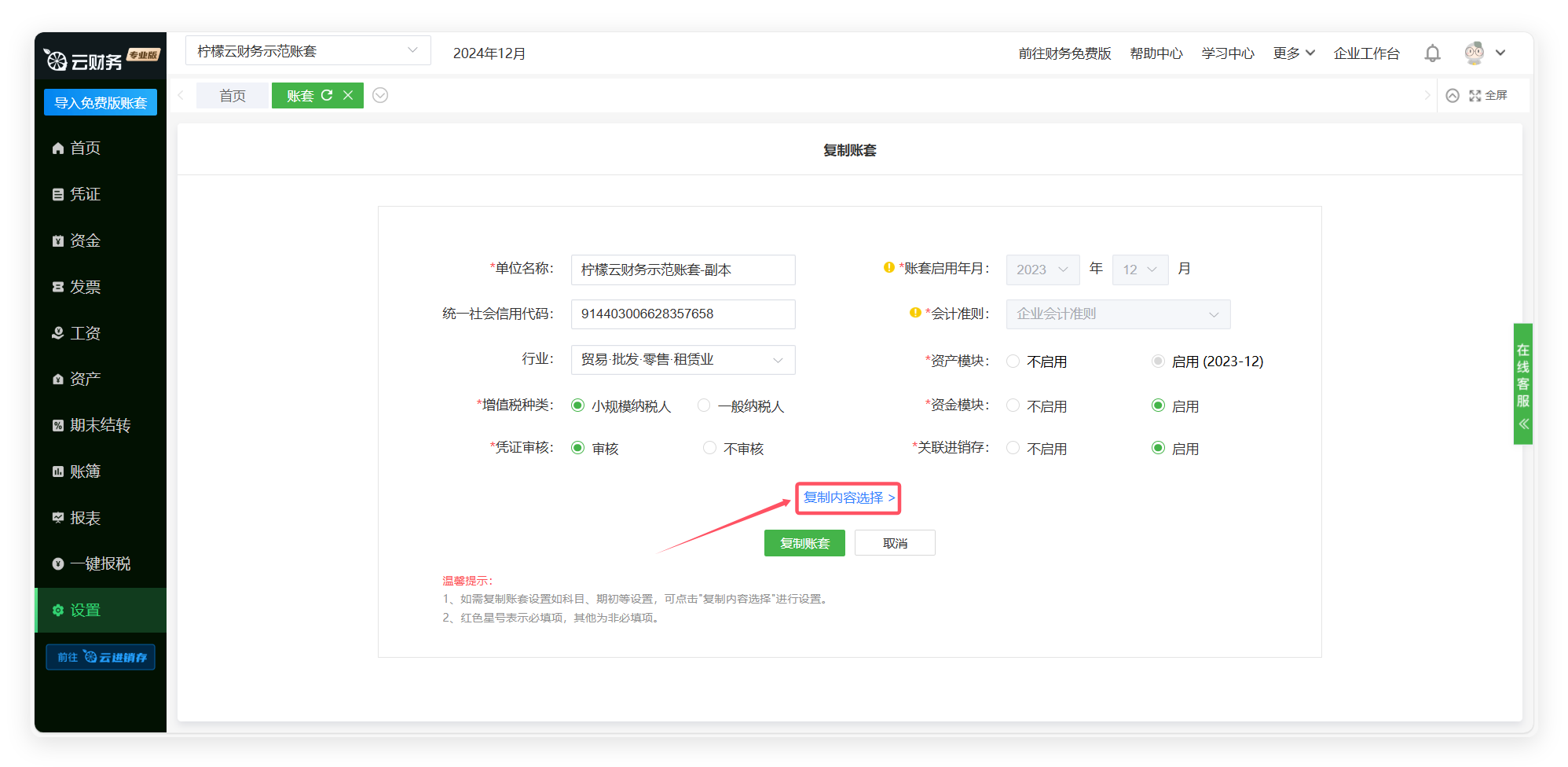Screen dimensions: 1568x767
Task: Open the 复制内容选择 link
Action: coord(848,498)
